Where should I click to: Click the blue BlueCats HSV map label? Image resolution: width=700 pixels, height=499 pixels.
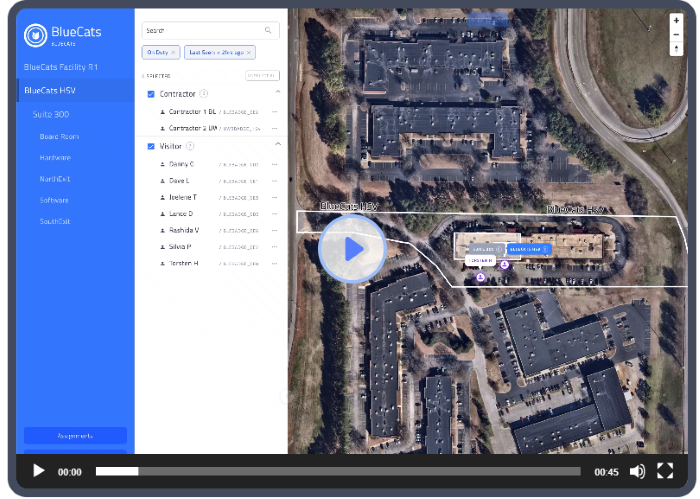(529, 250)
